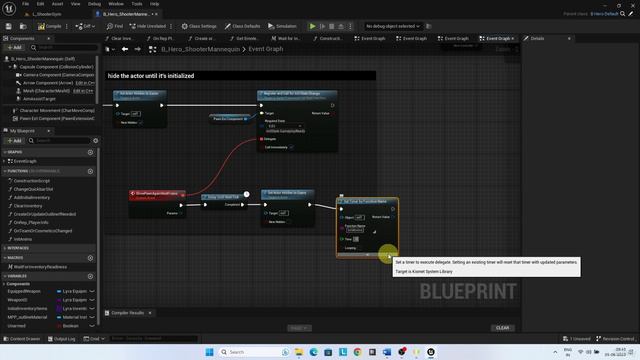The width and height of the screenshot is (640, 360).
Task: Click the Browse to asset icon beside Save
Action: 23,26
